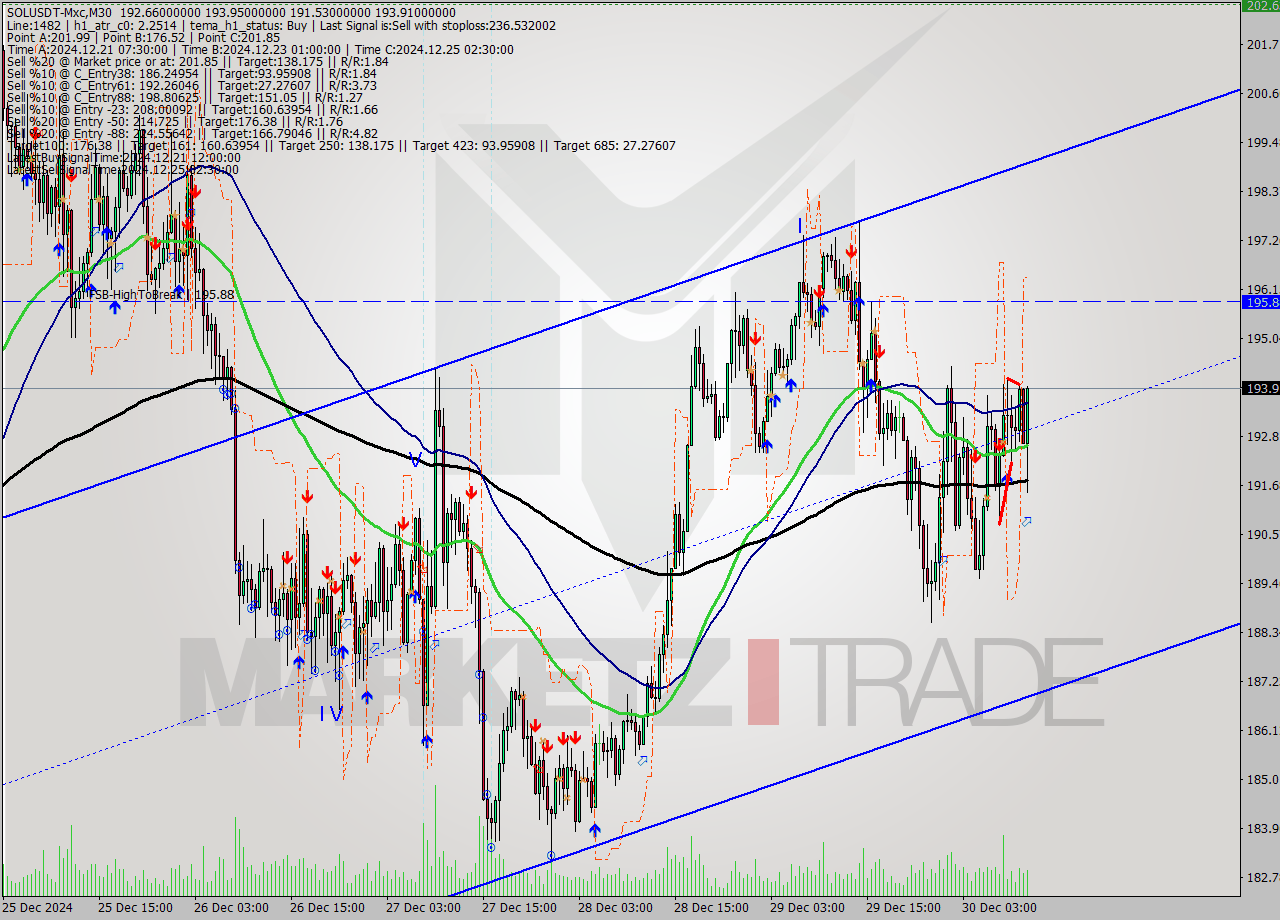Select the 'Line:1482' indicator status line
This screenshot has height=920, width=1280.
pos(281,25)
